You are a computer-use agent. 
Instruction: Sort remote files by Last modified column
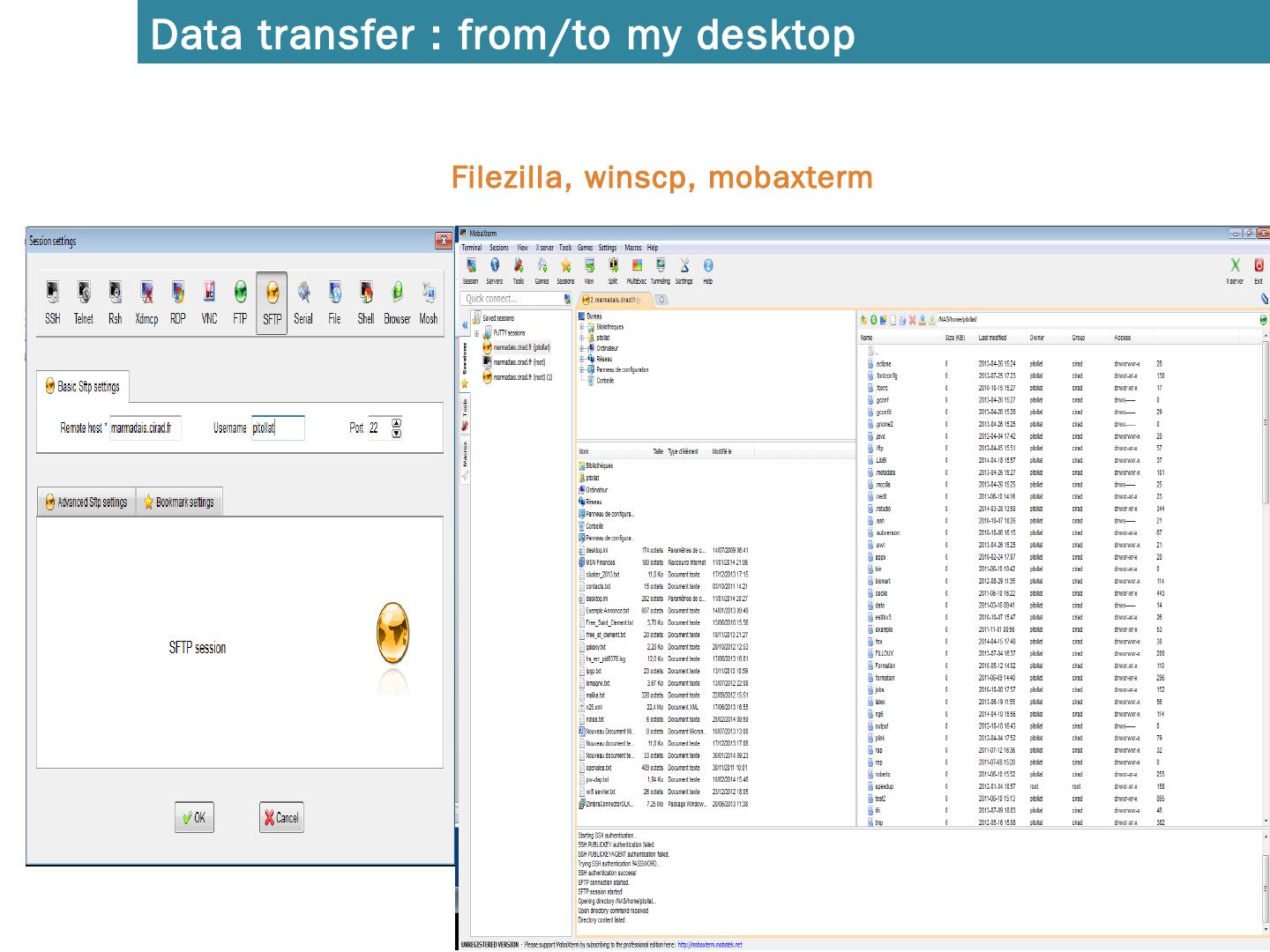click(992, 338)
